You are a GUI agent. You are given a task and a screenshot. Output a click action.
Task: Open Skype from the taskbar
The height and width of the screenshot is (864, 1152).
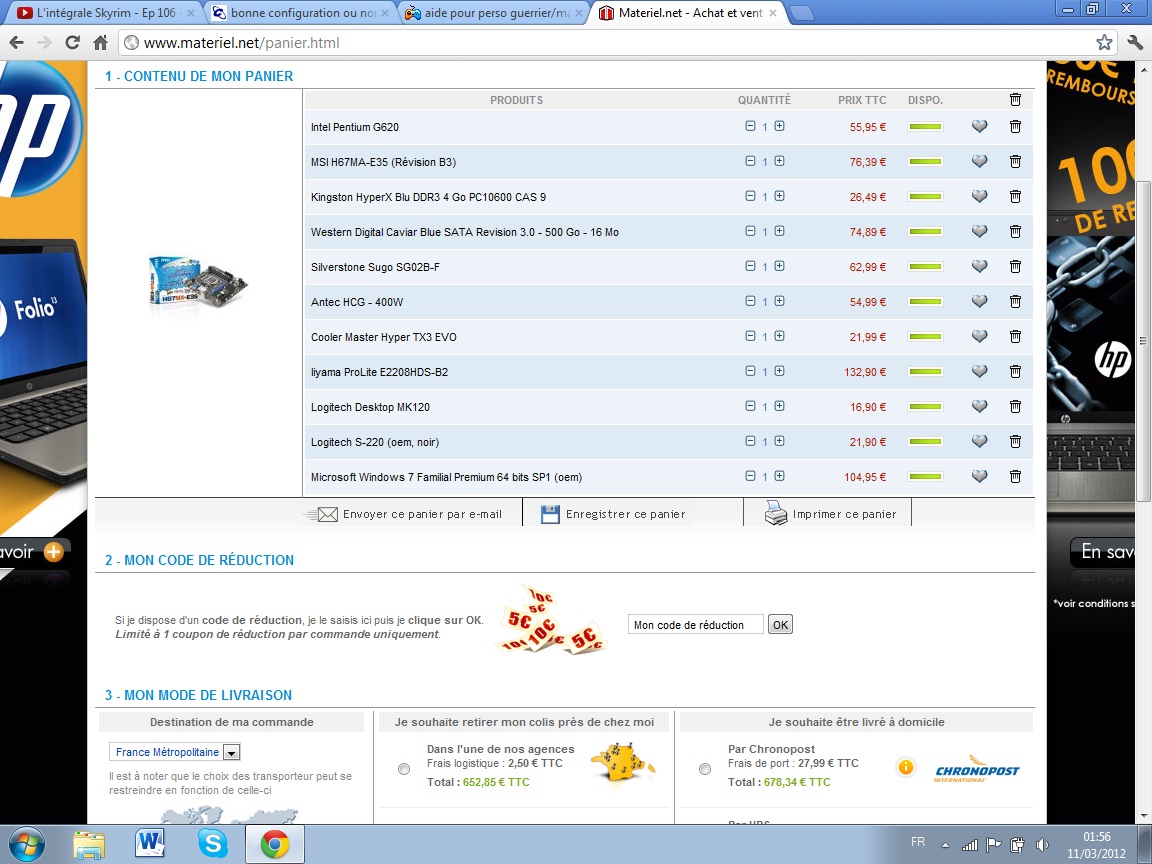[212, 844]
